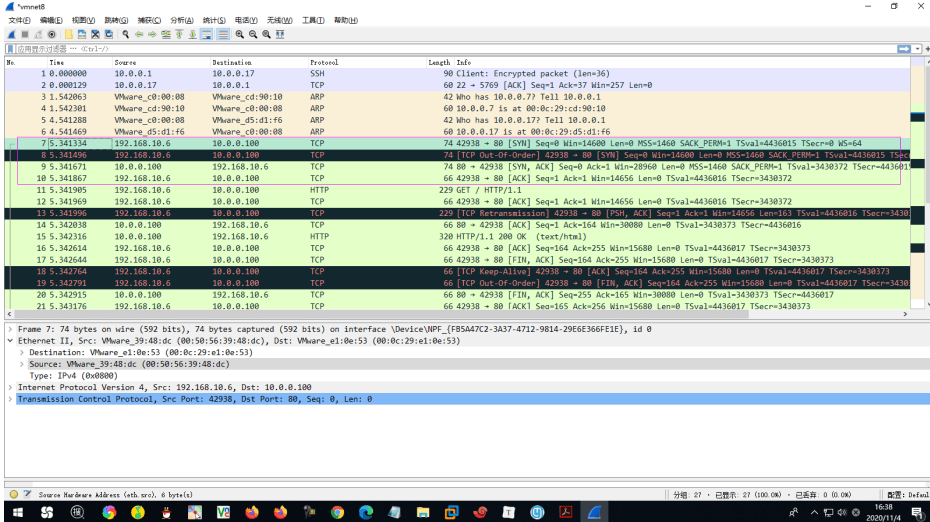This screenshot has width=930, height=522.
Task: Reset text zoom to normal size
Action: coord(267,34)
